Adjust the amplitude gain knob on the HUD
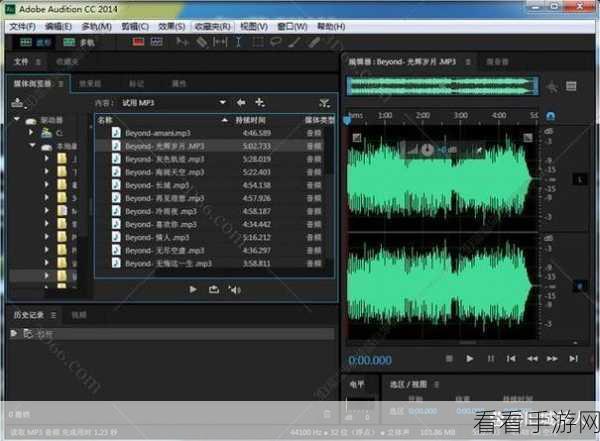600x441 pixels. (427, 150)
